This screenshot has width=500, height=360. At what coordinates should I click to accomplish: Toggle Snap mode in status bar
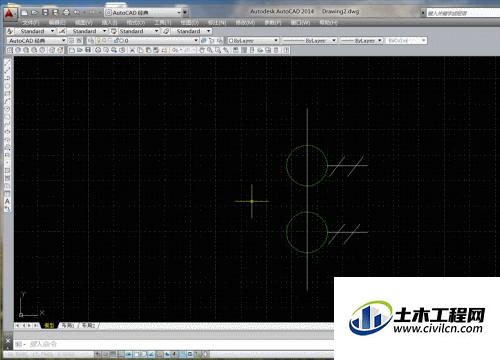pos(105,354)
